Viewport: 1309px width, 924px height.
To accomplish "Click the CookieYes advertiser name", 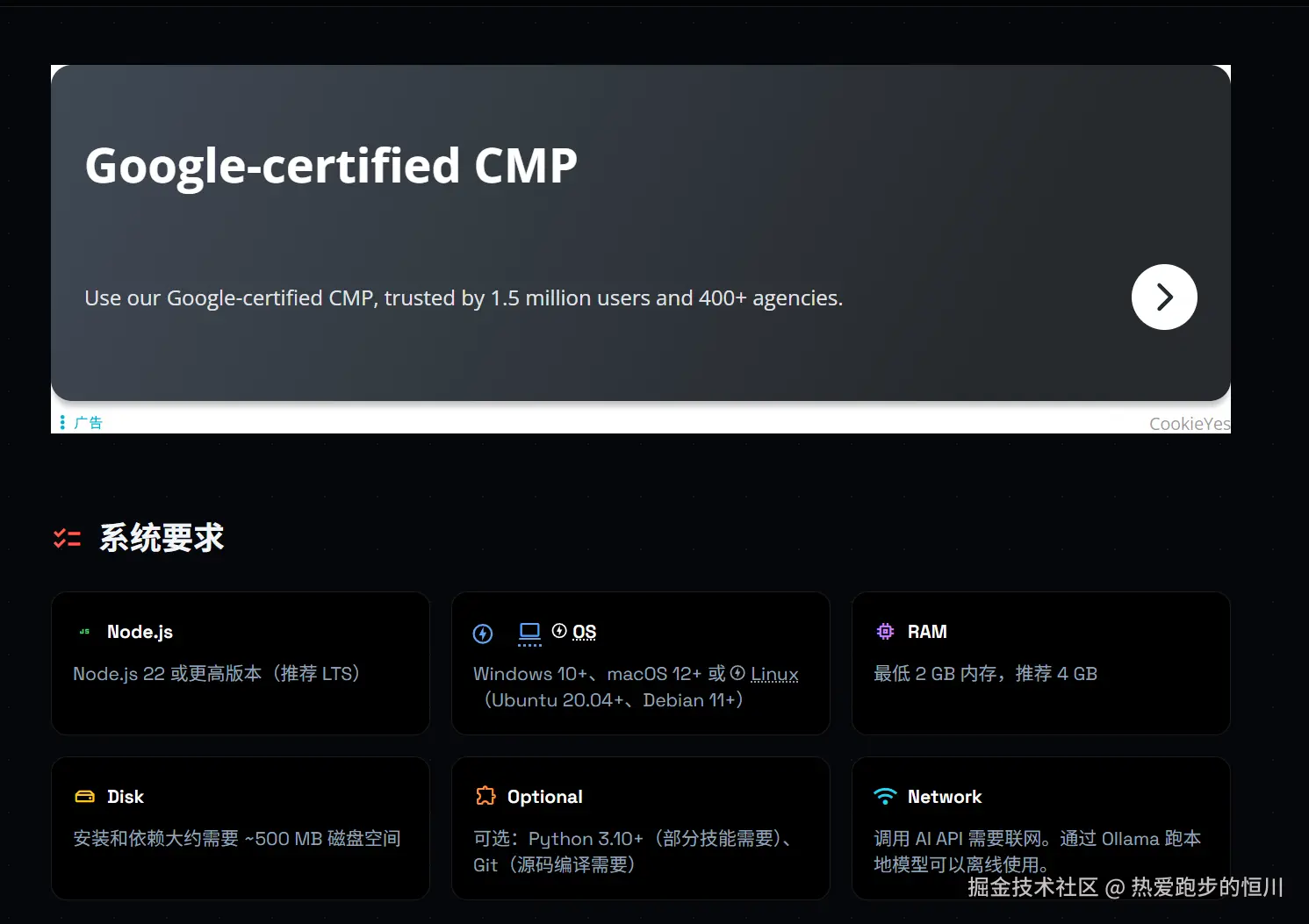I will tap(1190, 424).
